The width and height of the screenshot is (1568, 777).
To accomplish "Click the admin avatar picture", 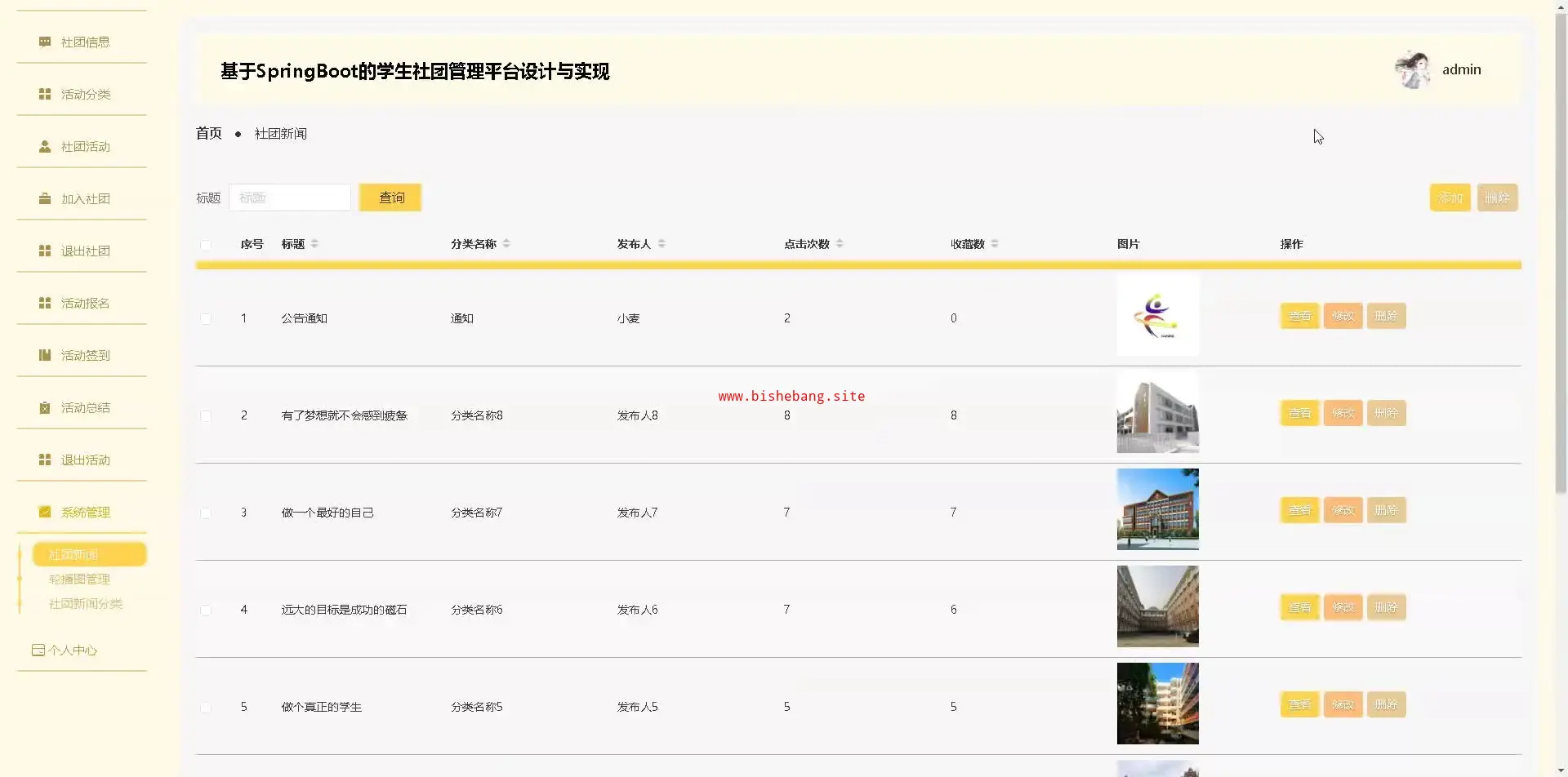I will point(1412,70).
